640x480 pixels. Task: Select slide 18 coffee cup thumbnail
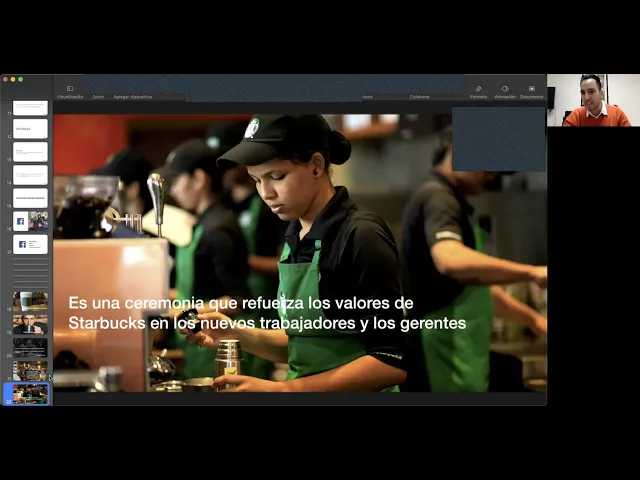(30, 301)
